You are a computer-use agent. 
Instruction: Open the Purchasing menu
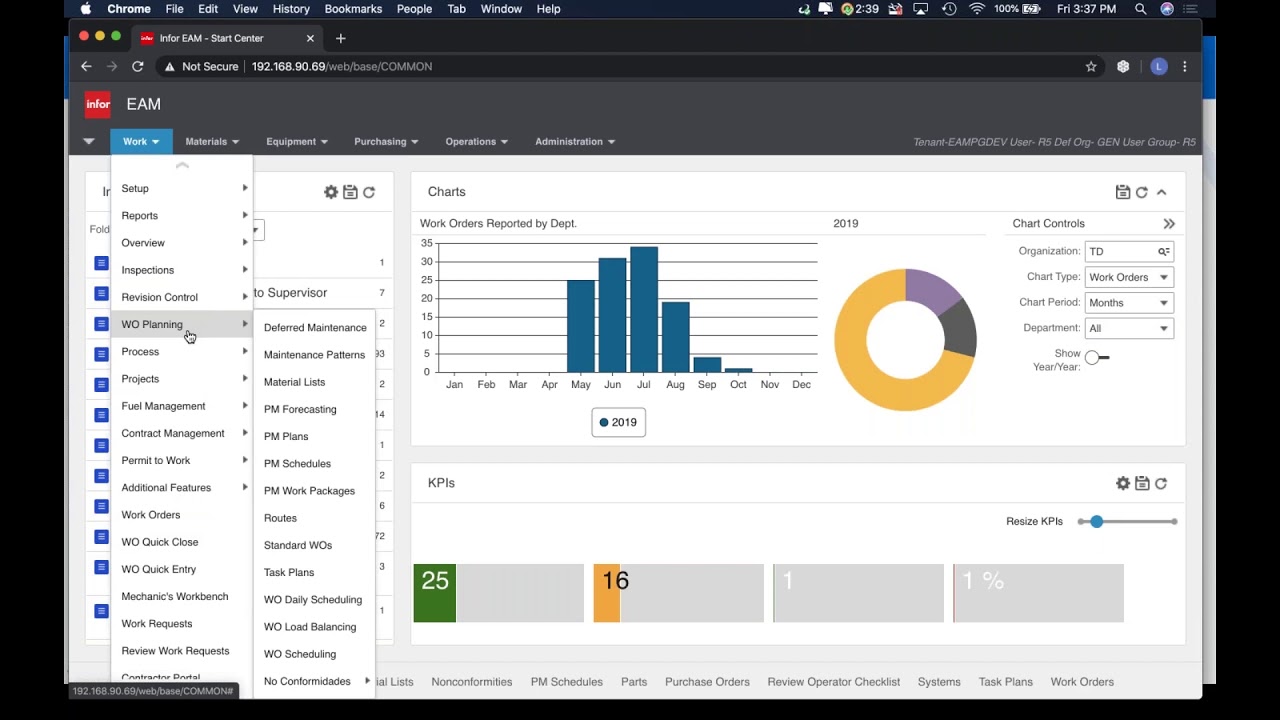pyautogui.click(x=386, y=142)
